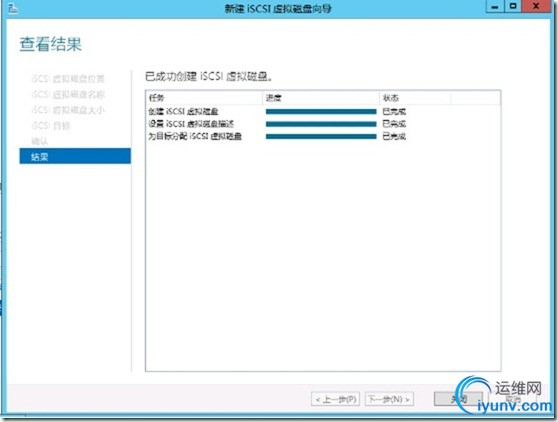
Task: Select the highlighted 结果 step
Action: coord(75,156)
